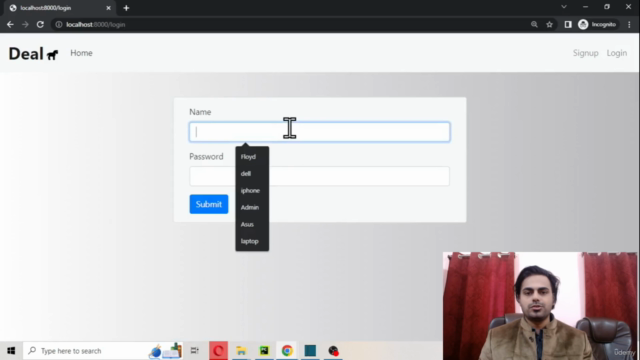The height and width of the screenshot is (360, 640).
Task: Open the side panel icon
Action: [x=568, y=24]
